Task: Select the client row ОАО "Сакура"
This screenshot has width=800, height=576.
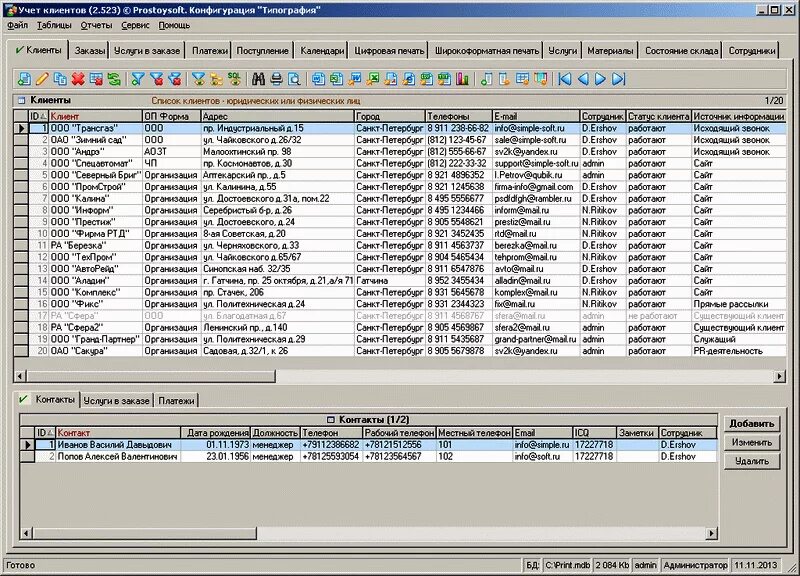Action: 407,351
